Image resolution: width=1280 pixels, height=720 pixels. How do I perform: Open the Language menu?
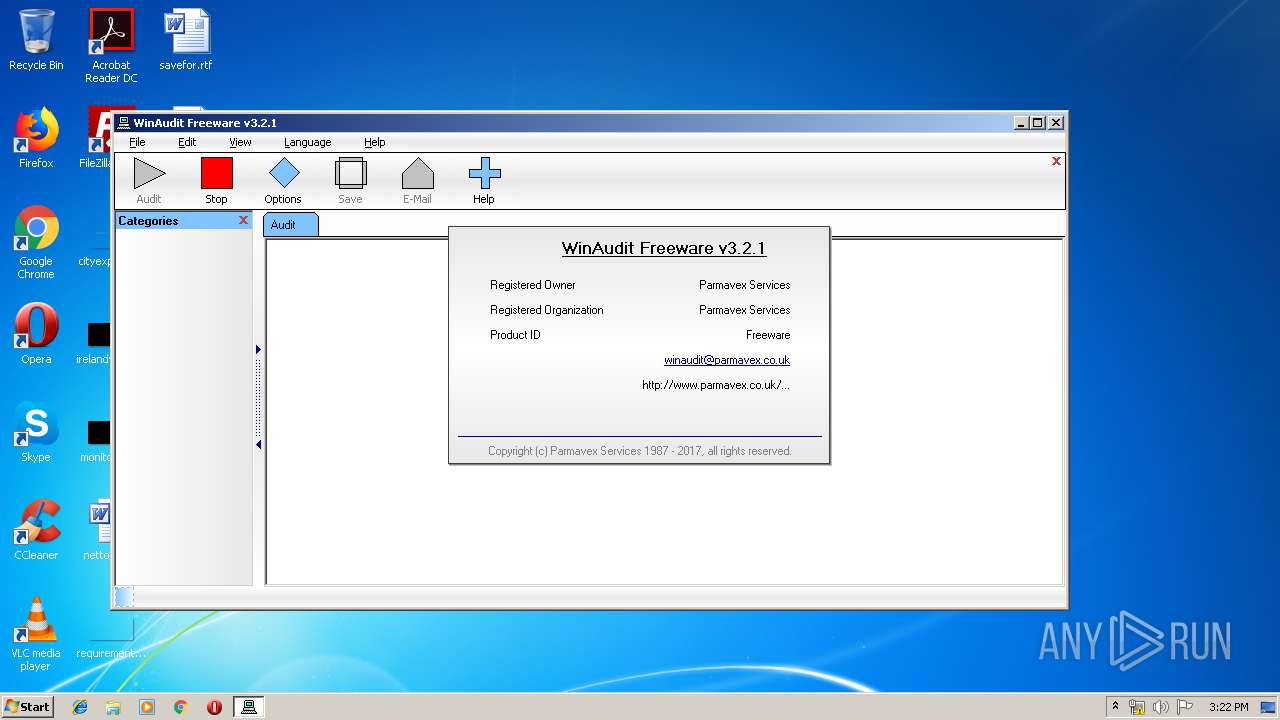(307, 142)
